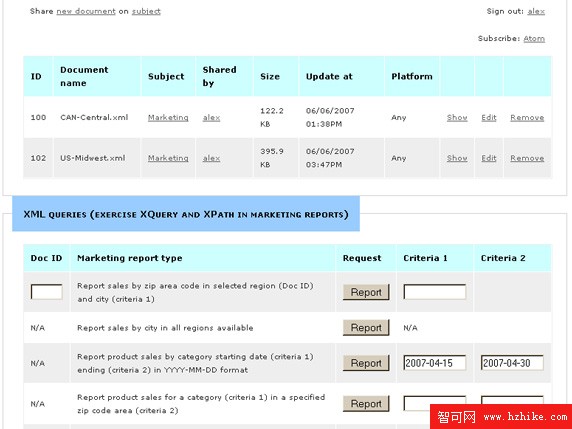
Task: Click the Doc ID column header
Action: [x=46, y=258]
